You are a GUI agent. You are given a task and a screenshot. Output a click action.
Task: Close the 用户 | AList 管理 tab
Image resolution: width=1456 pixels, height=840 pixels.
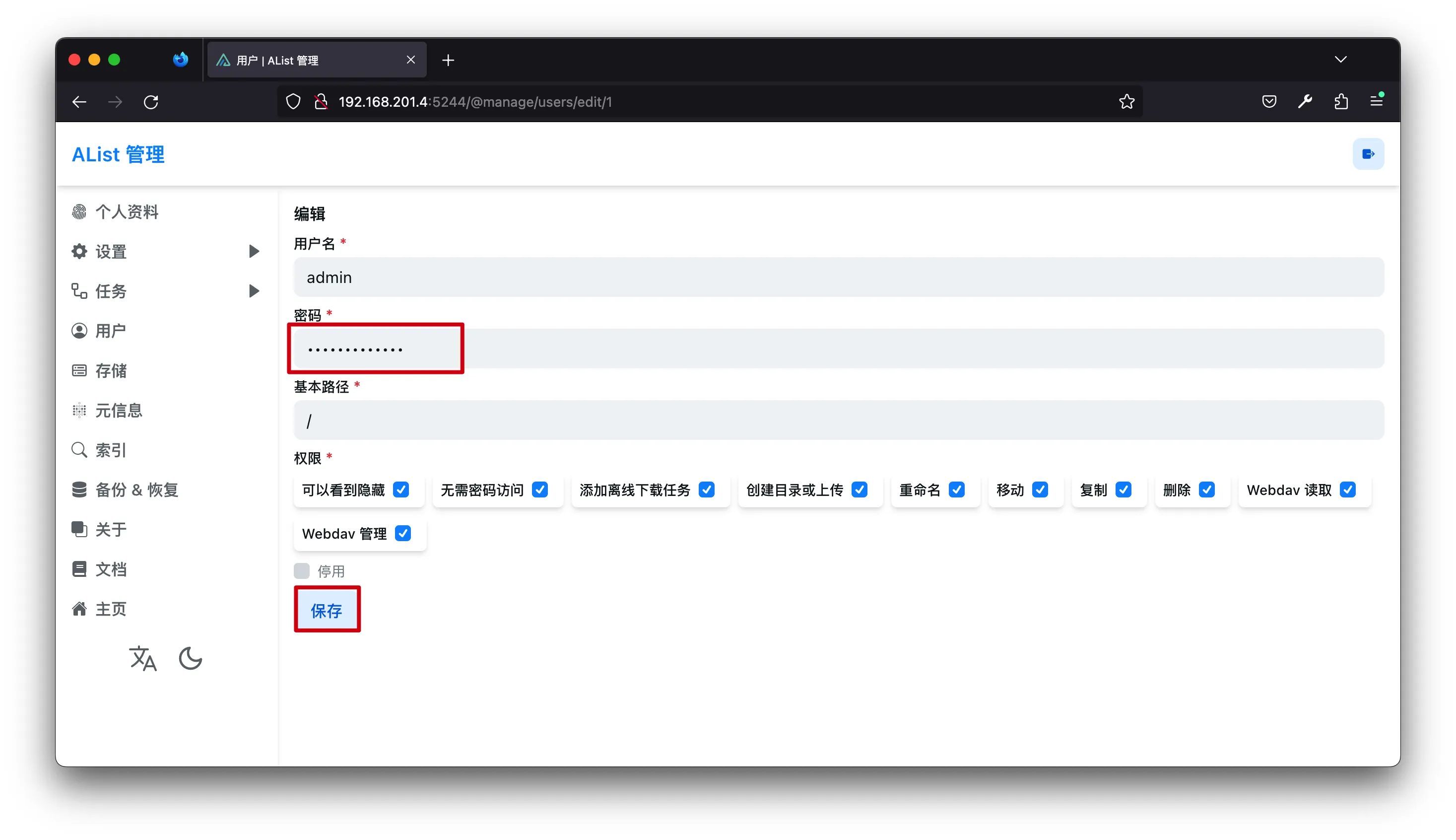click(410, 60)
